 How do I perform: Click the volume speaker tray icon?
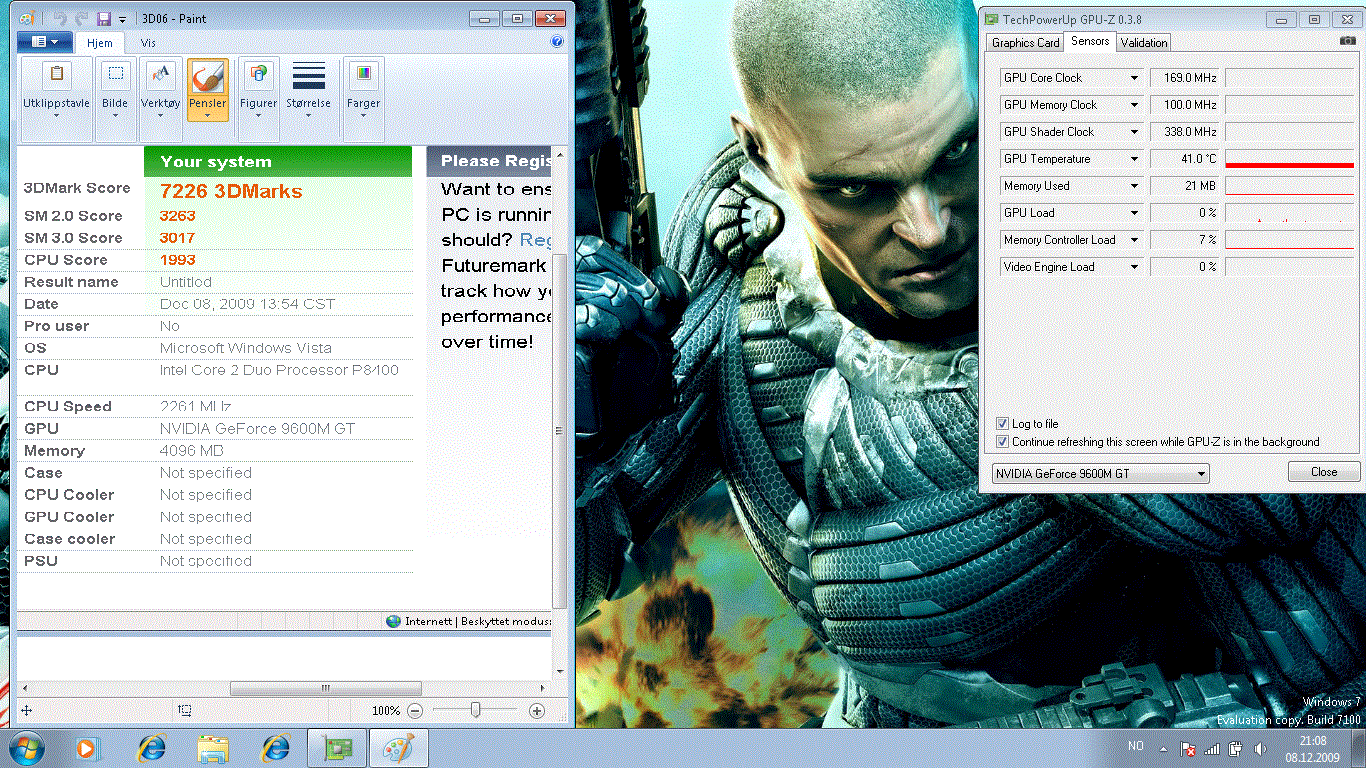pyautogui.click(x=1260, y=748)
